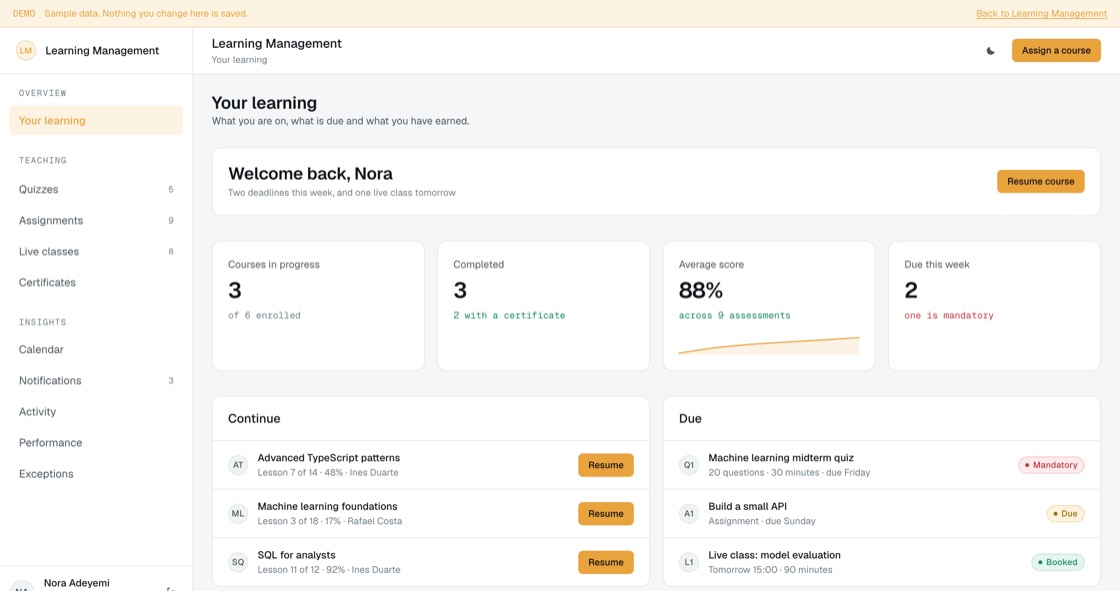Follow the Back to Learning Management link

1041,14
